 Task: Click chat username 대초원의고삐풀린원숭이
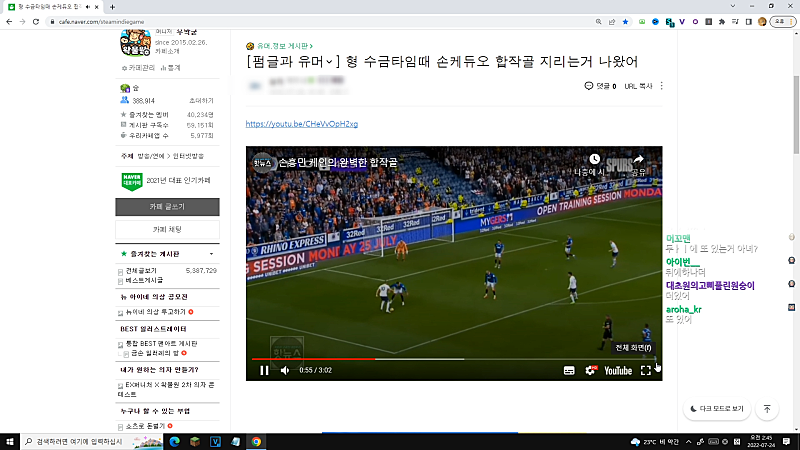coord(710,286)
